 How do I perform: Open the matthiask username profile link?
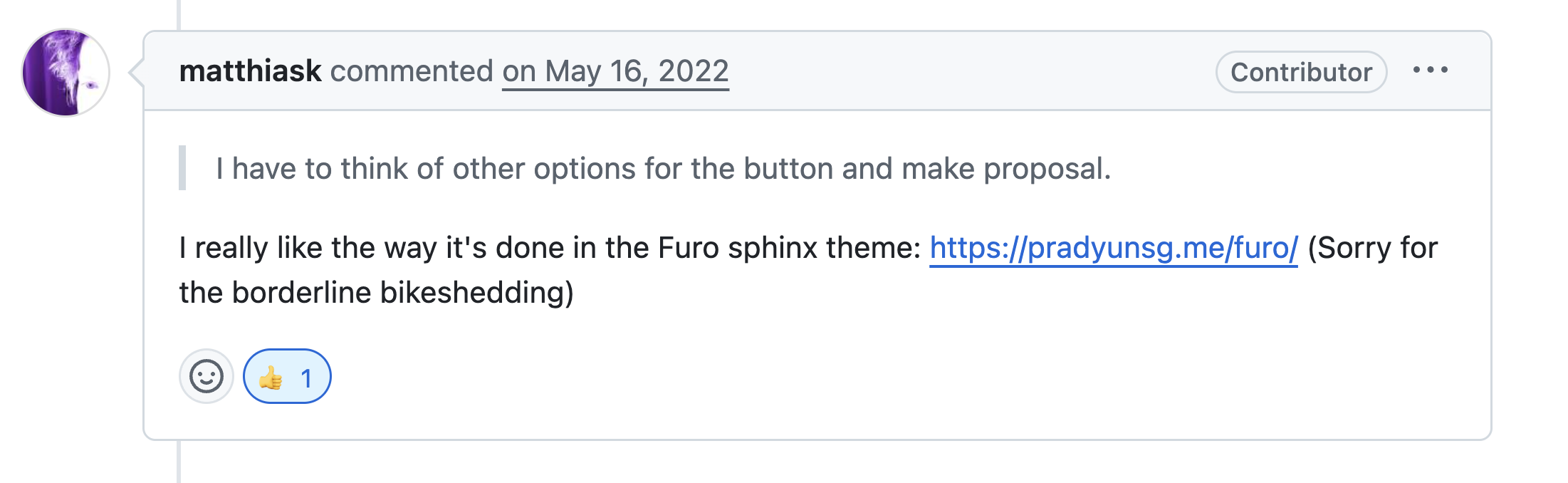point(250,71)
